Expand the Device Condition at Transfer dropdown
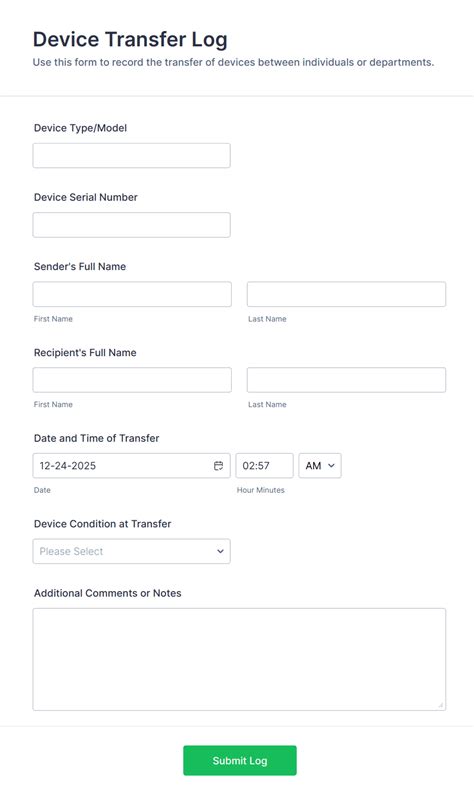The image size is (474, 801). point(131,551)
